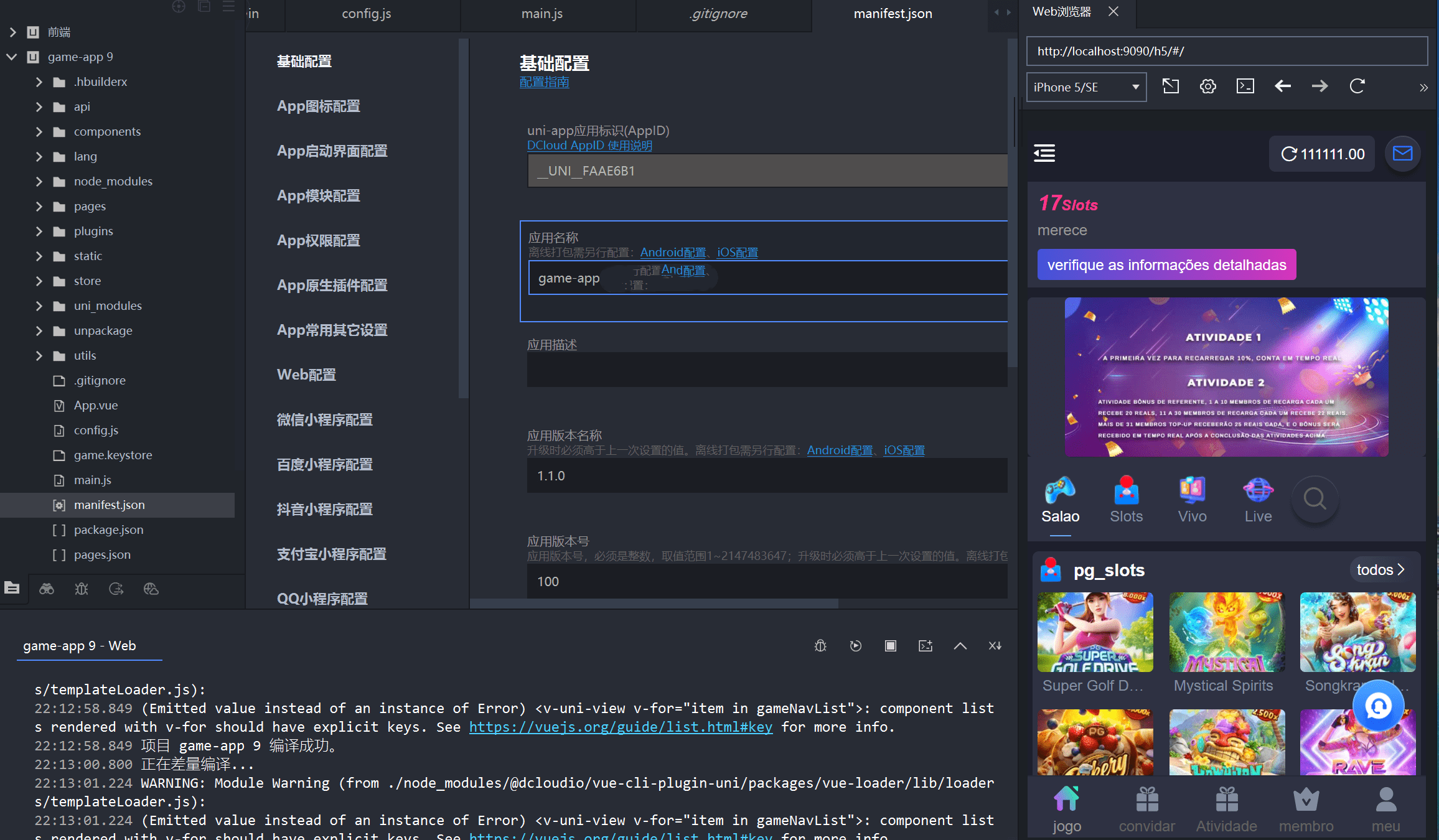This screenshot has height=840, width=1439.
Task: Open the customer service headset bubble
Action: (x=1378, y=706)
